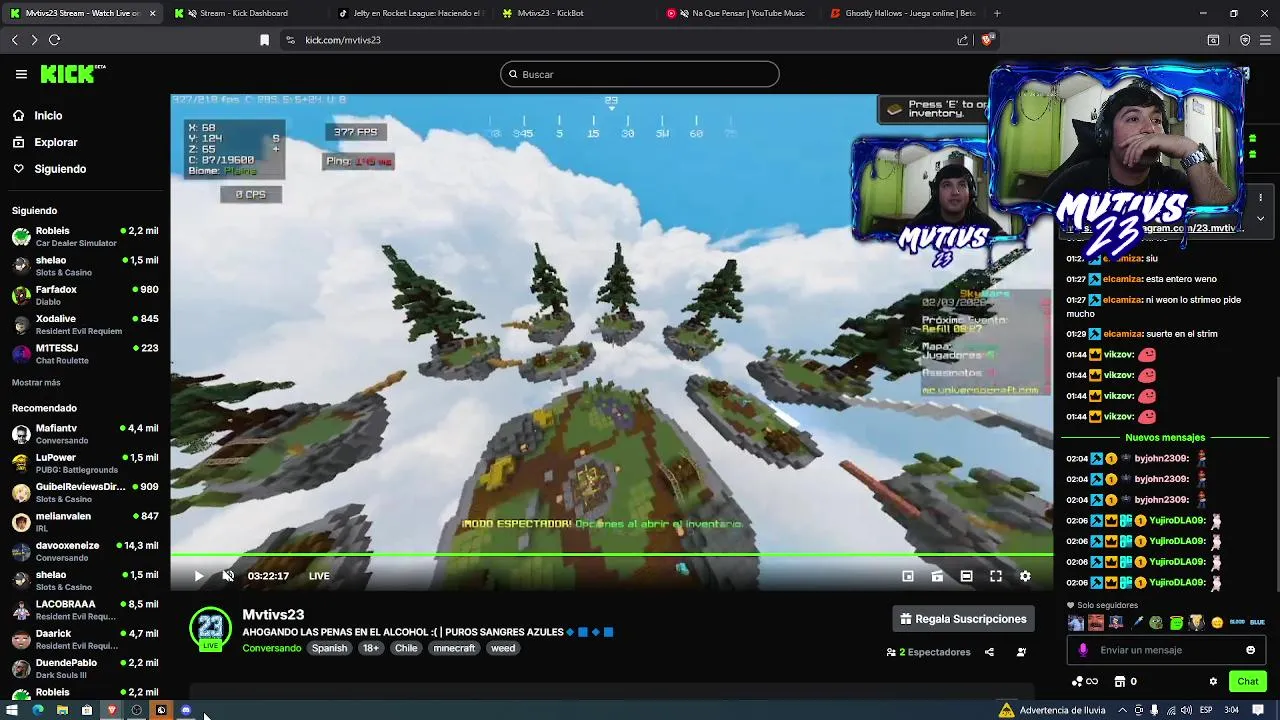1280x720 pixels.
Task: Open DuendePablo Dark Souls III channel
Action: tap(85, 668)
